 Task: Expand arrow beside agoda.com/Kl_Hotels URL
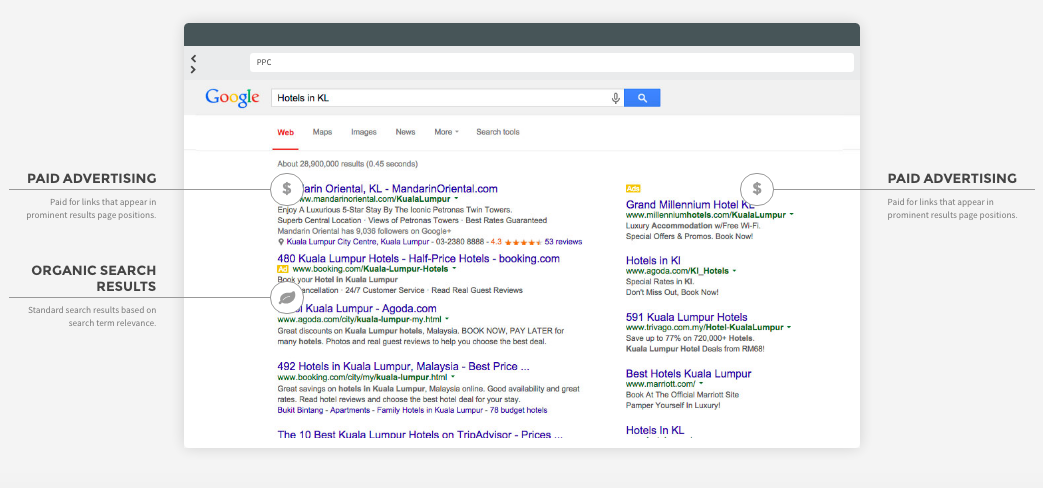(x=734, y=271)
